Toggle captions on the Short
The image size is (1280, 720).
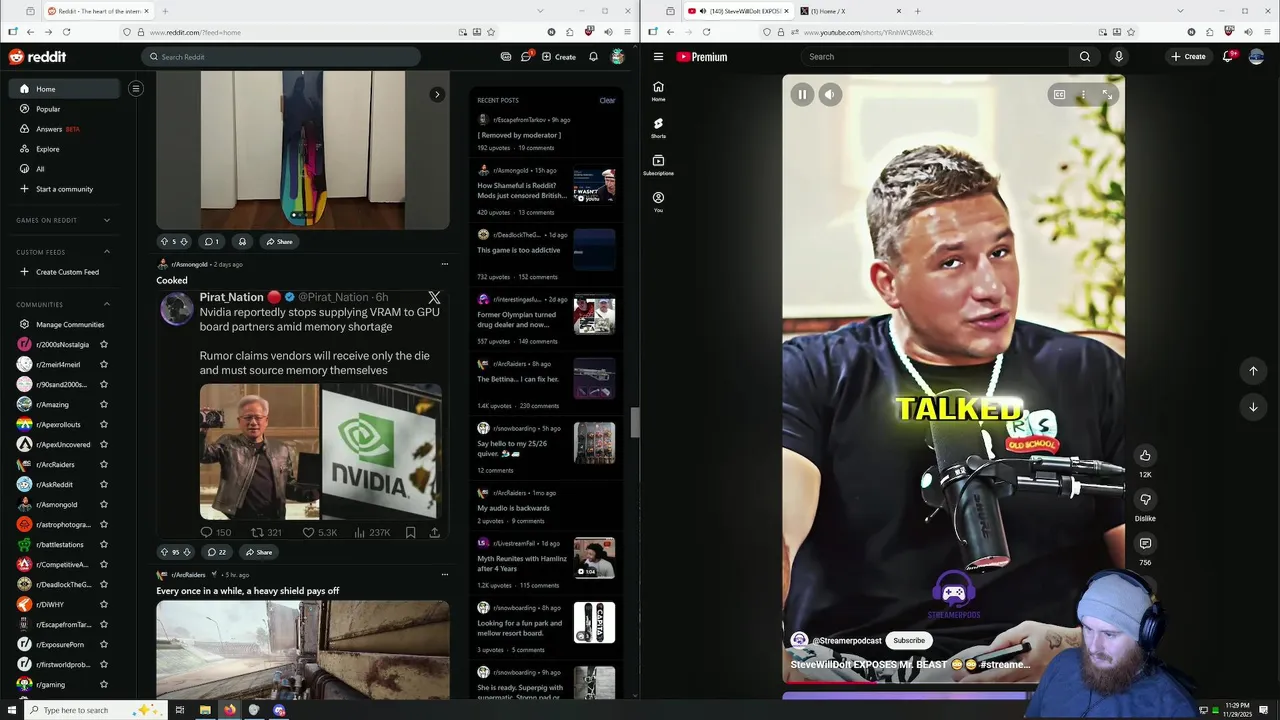pos(1059,95)
